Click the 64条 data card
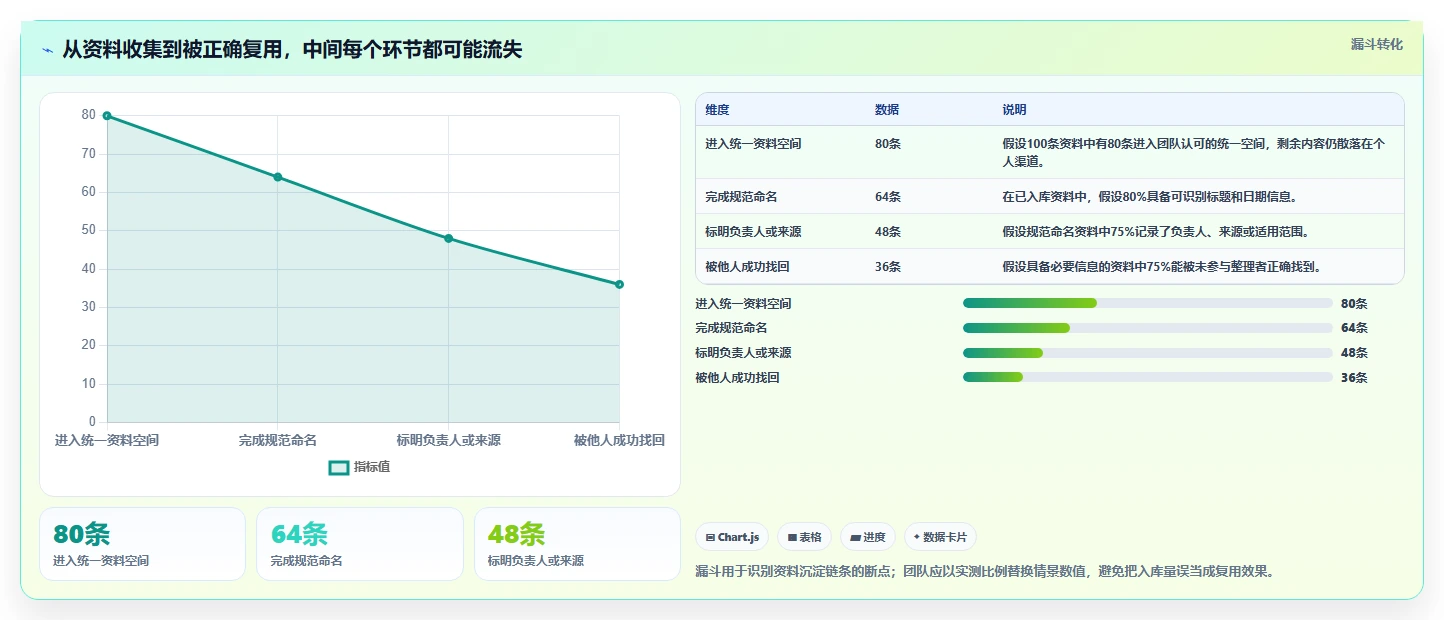The image size is (1444, 620). 360,544
